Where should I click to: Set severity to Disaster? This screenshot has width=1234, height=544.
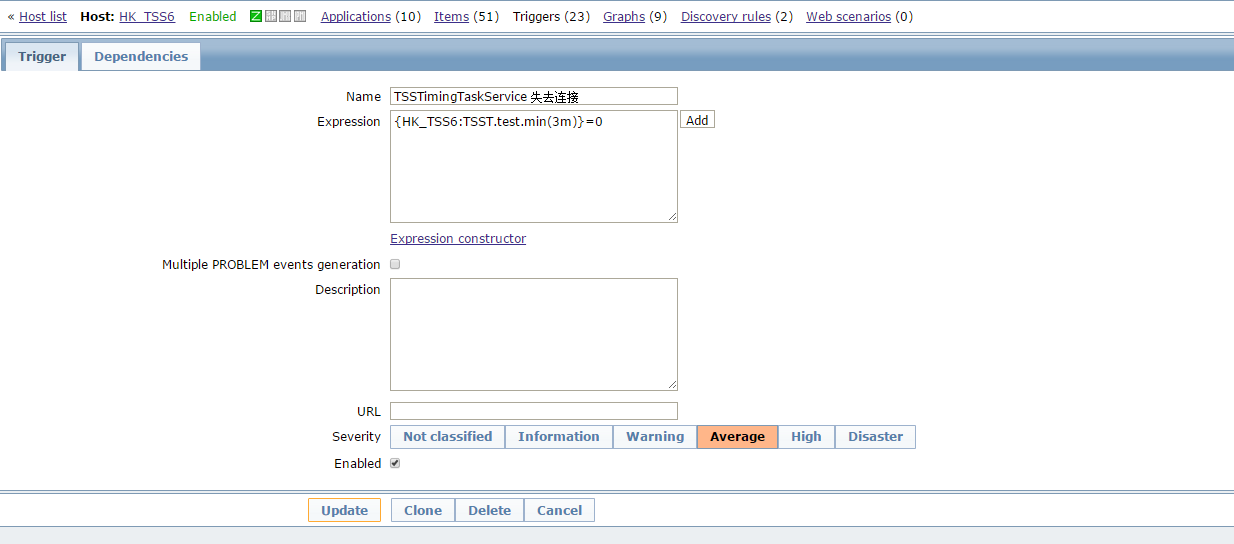pyautogui.click(x=875, y=437)
